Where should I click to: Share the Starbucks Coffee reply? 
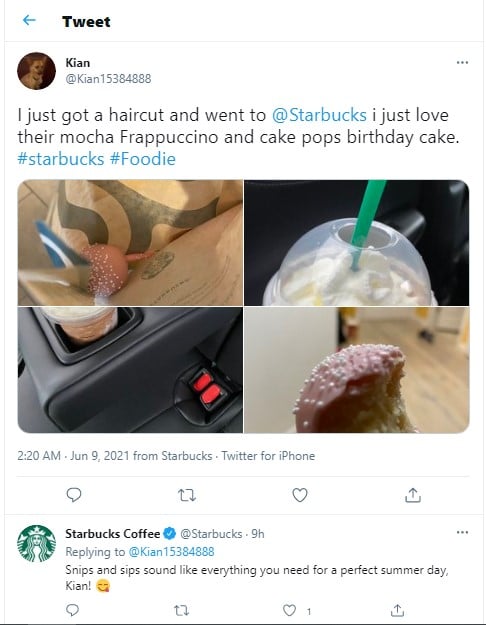click(397, 610)
